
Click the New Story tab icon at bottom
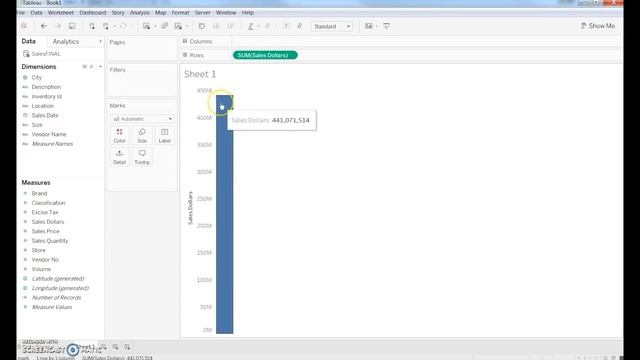coord(127,347)
